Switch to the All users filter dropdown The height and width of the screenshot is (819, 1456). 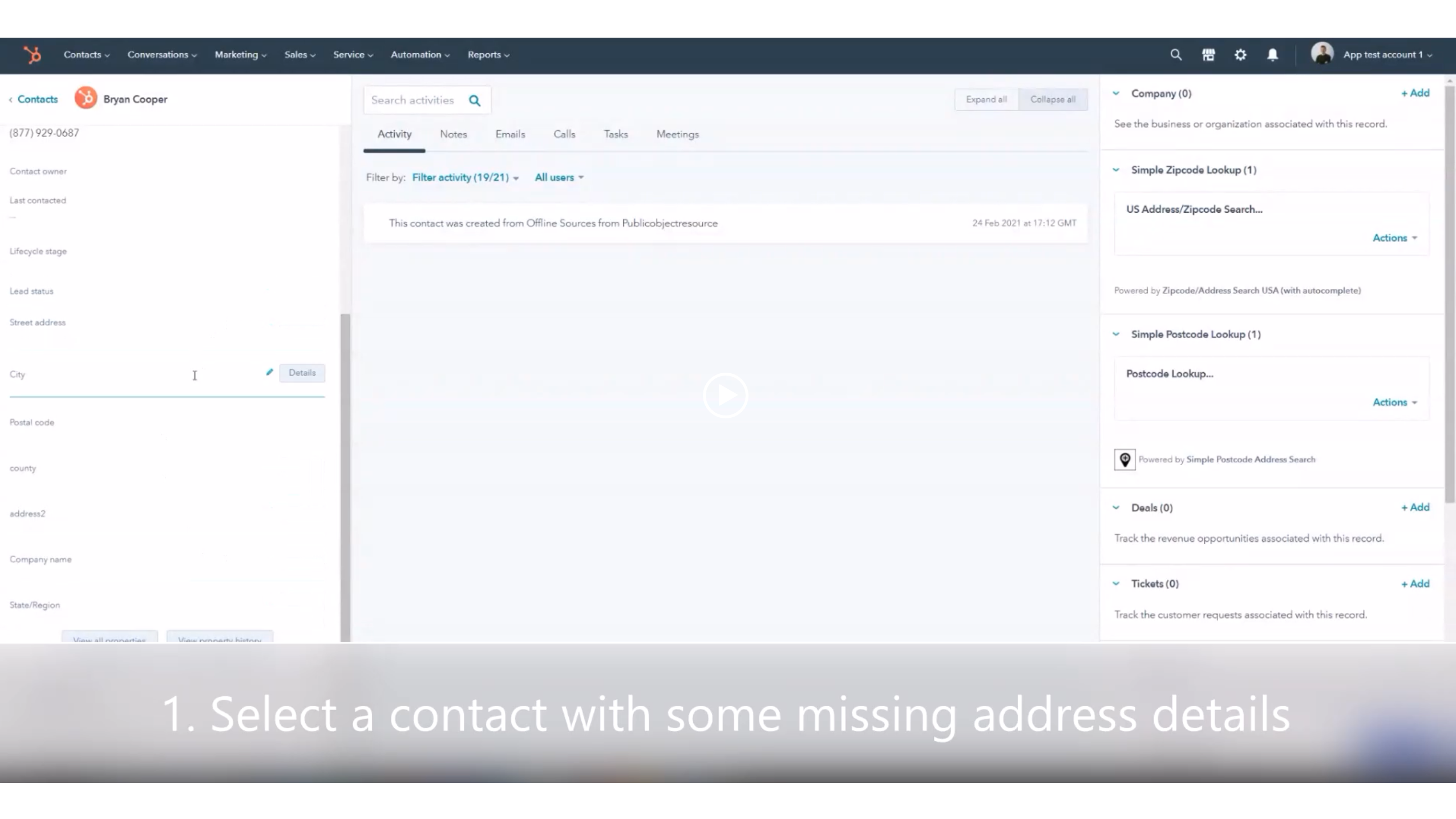click(x=558, y=177)
